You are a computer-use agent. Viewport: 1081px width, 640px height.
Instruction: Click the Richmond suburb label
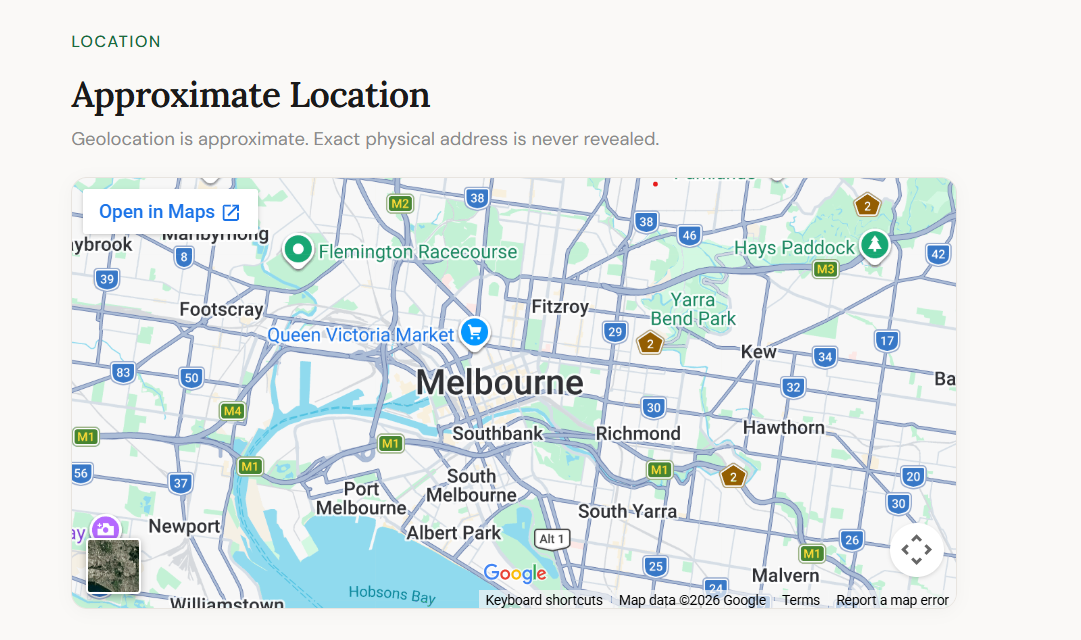638,434
